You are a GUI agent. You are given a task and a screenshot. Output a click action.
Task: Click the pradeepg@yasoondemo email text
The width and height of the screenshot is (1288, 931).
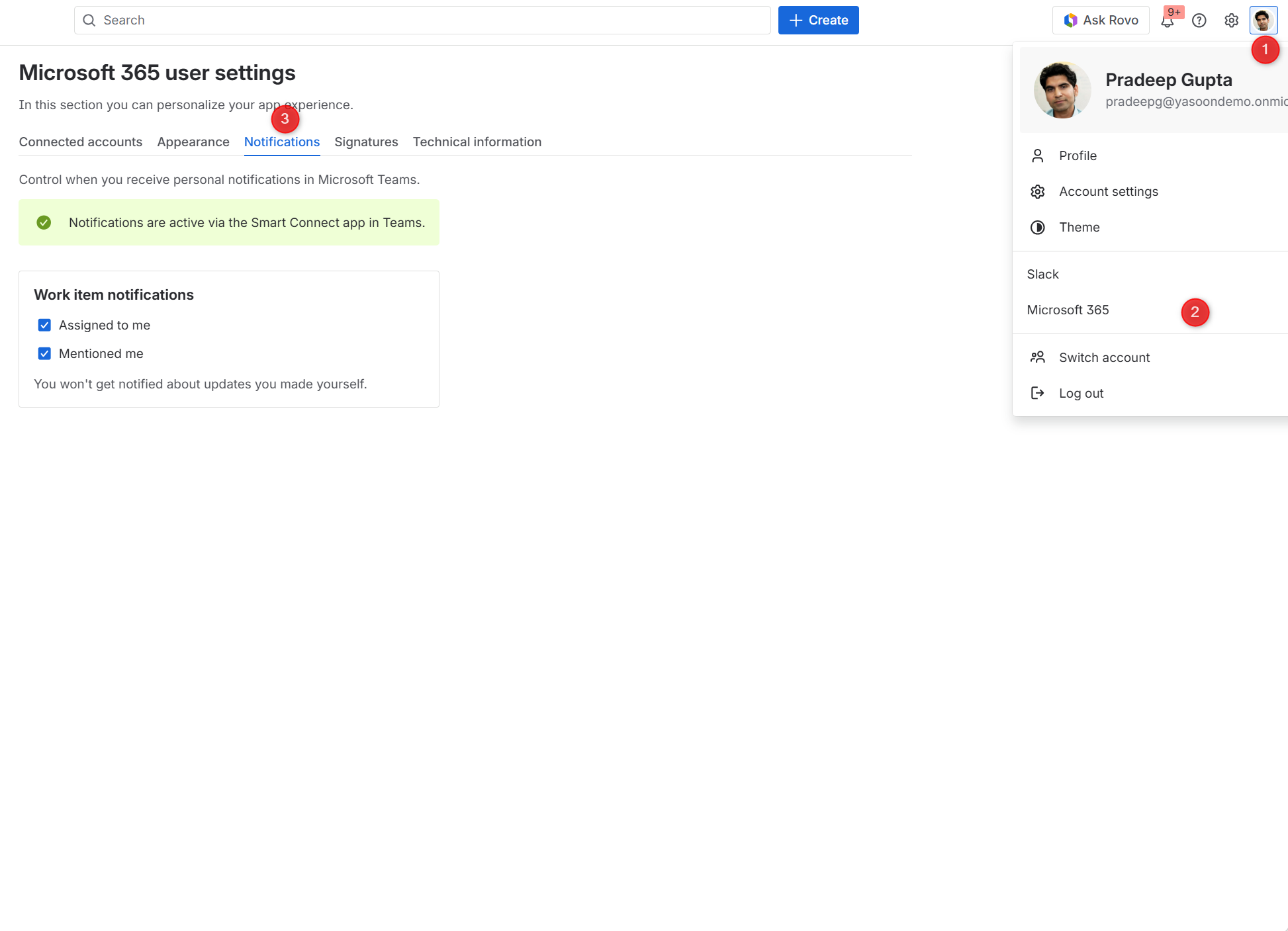coord(1196,101)
